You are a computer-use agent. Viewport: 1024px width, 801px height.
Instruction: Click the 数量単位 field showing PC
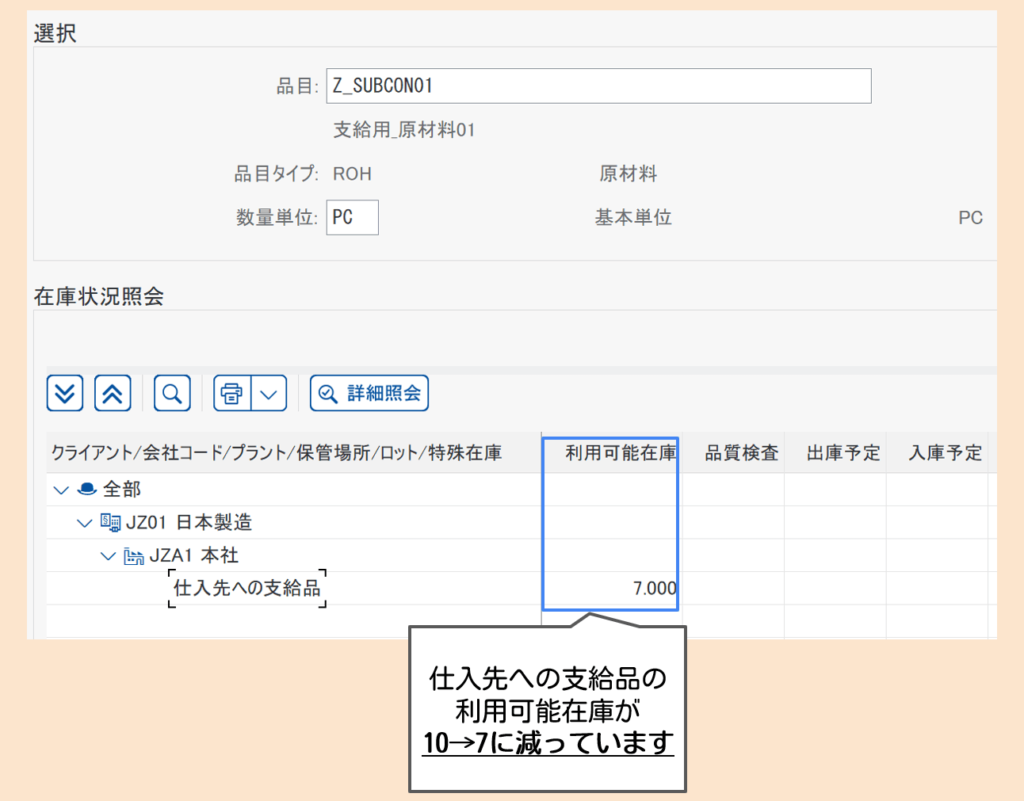point(352,217)
